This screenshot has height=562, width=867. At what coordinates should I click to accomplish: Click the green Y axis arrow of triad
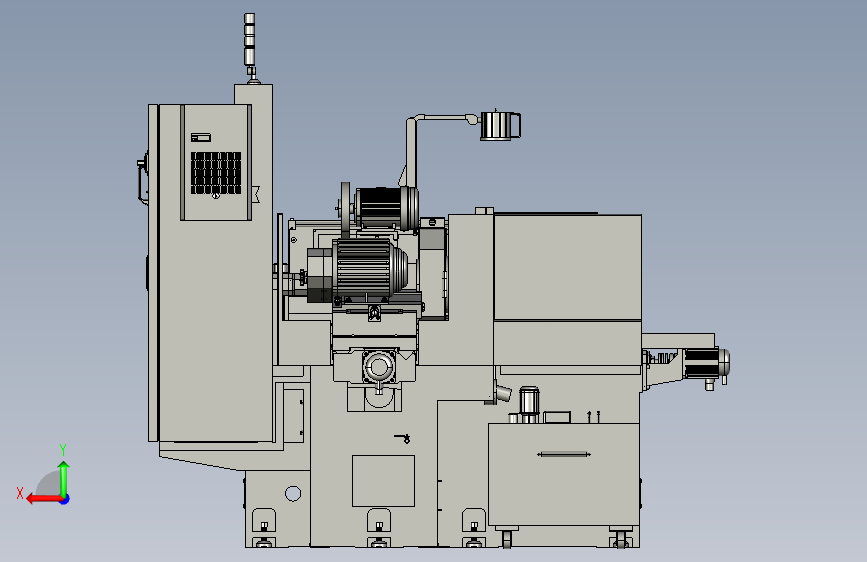click(x=64, y=478)
